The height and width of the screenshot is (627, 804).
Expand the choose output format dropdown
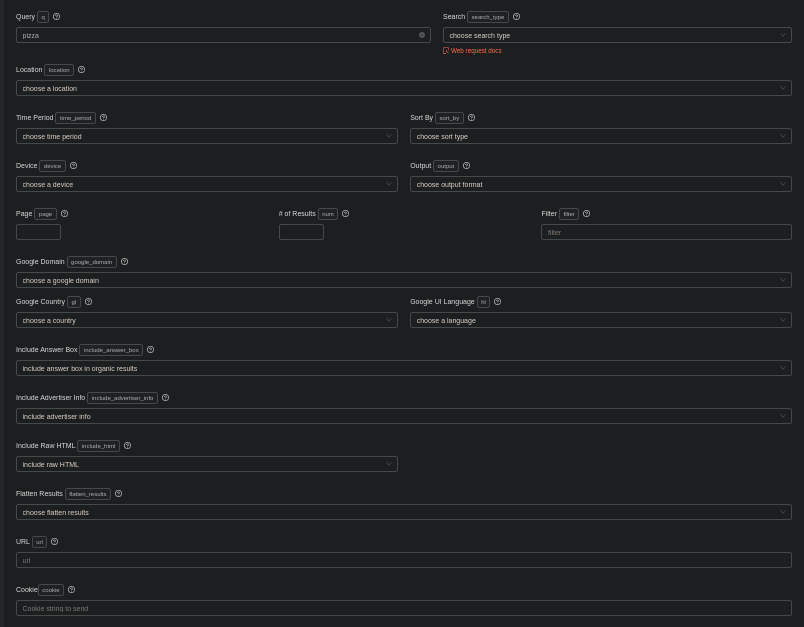[x=600, y=184]
